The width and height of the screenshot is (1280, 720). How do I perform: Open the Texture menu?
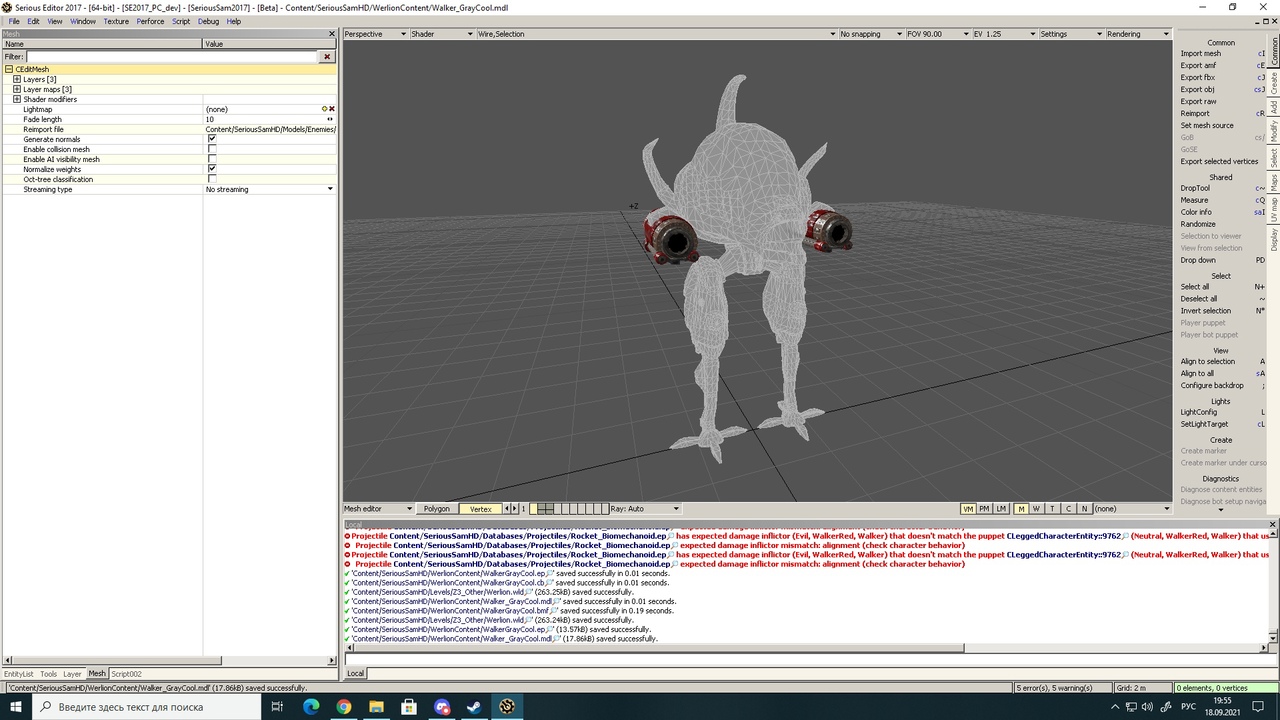pyautogui.click(x=116, y=21)
